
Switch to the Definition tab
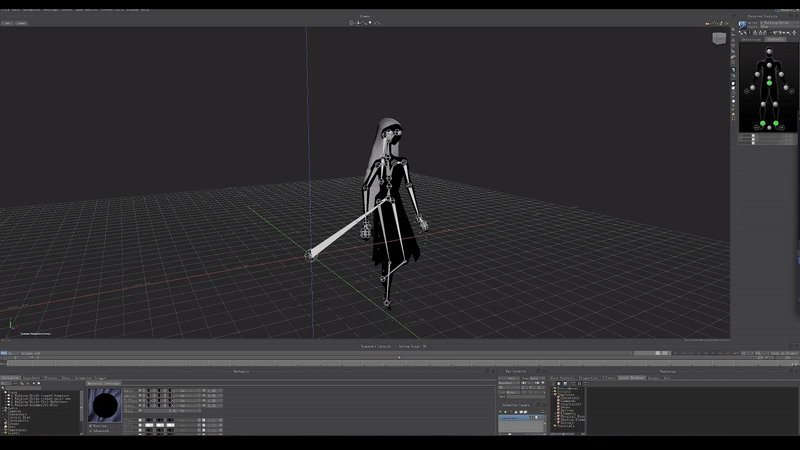tap(750, 39)
